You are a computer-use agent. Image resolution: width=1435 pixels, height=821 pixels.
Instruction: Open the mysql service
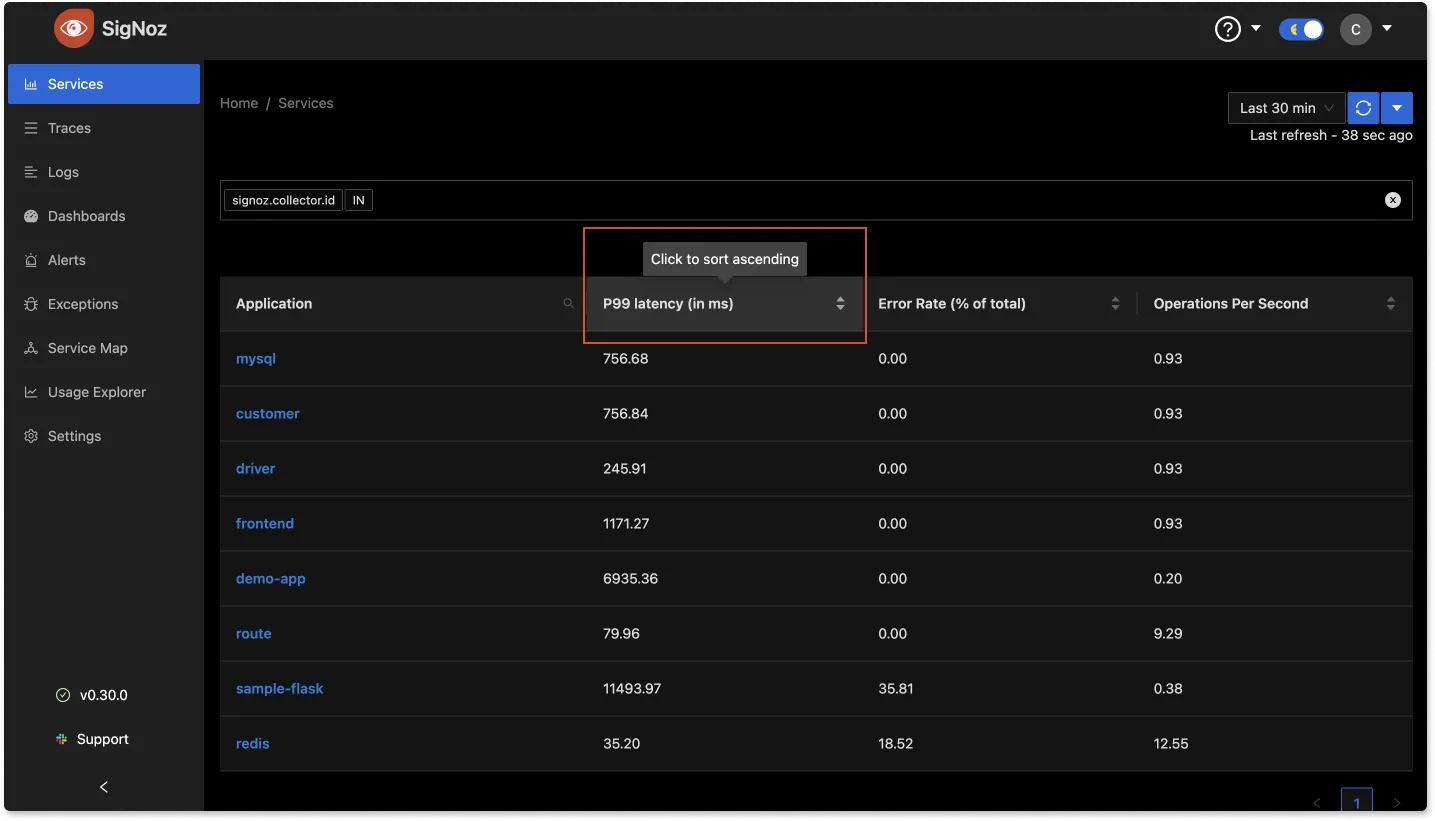[256, 359]
